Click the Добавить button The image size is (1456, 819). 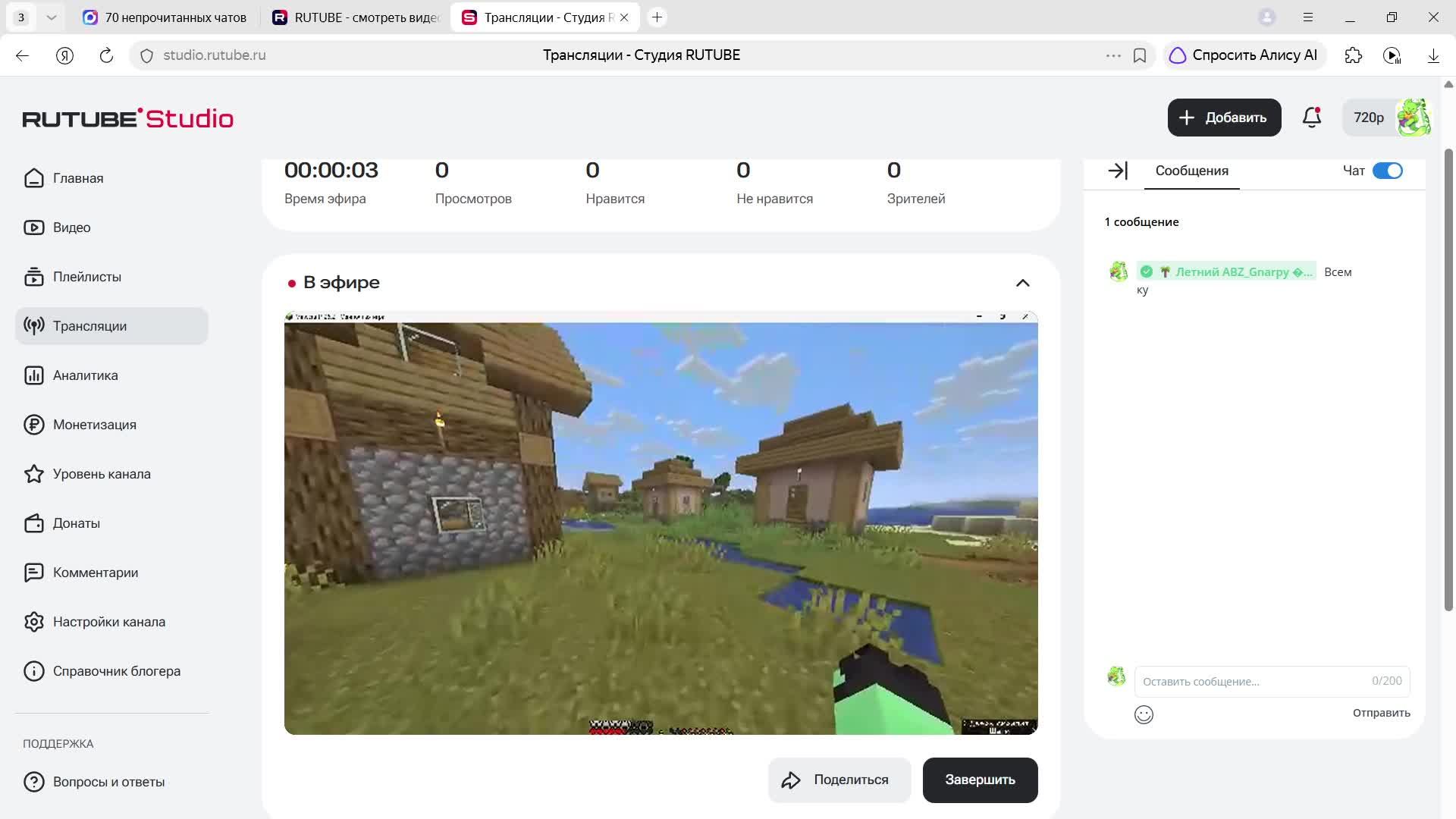click(x=1224, y=118)
